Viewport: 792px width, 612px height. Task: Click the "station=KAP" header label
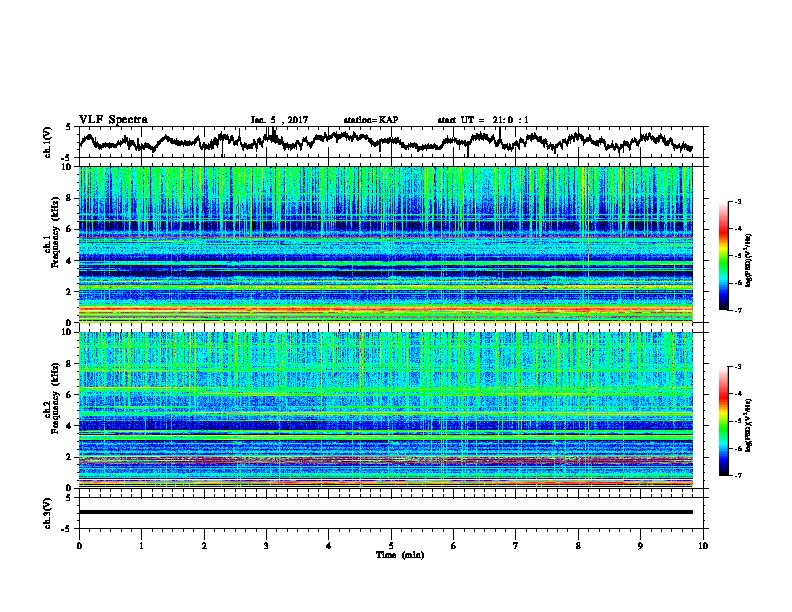tap(371, 120)
